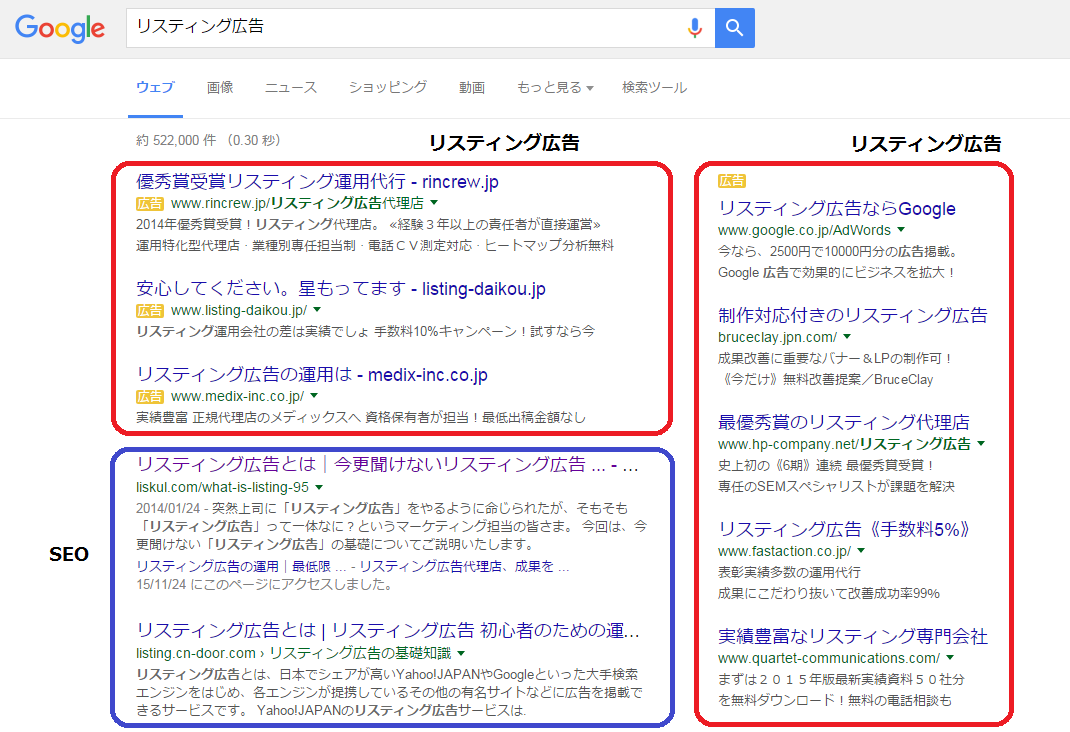This screenshot has height=732, width=1070.
Task: Expand arrow beside www.fastaction.co.jp/
Action: 861,551
